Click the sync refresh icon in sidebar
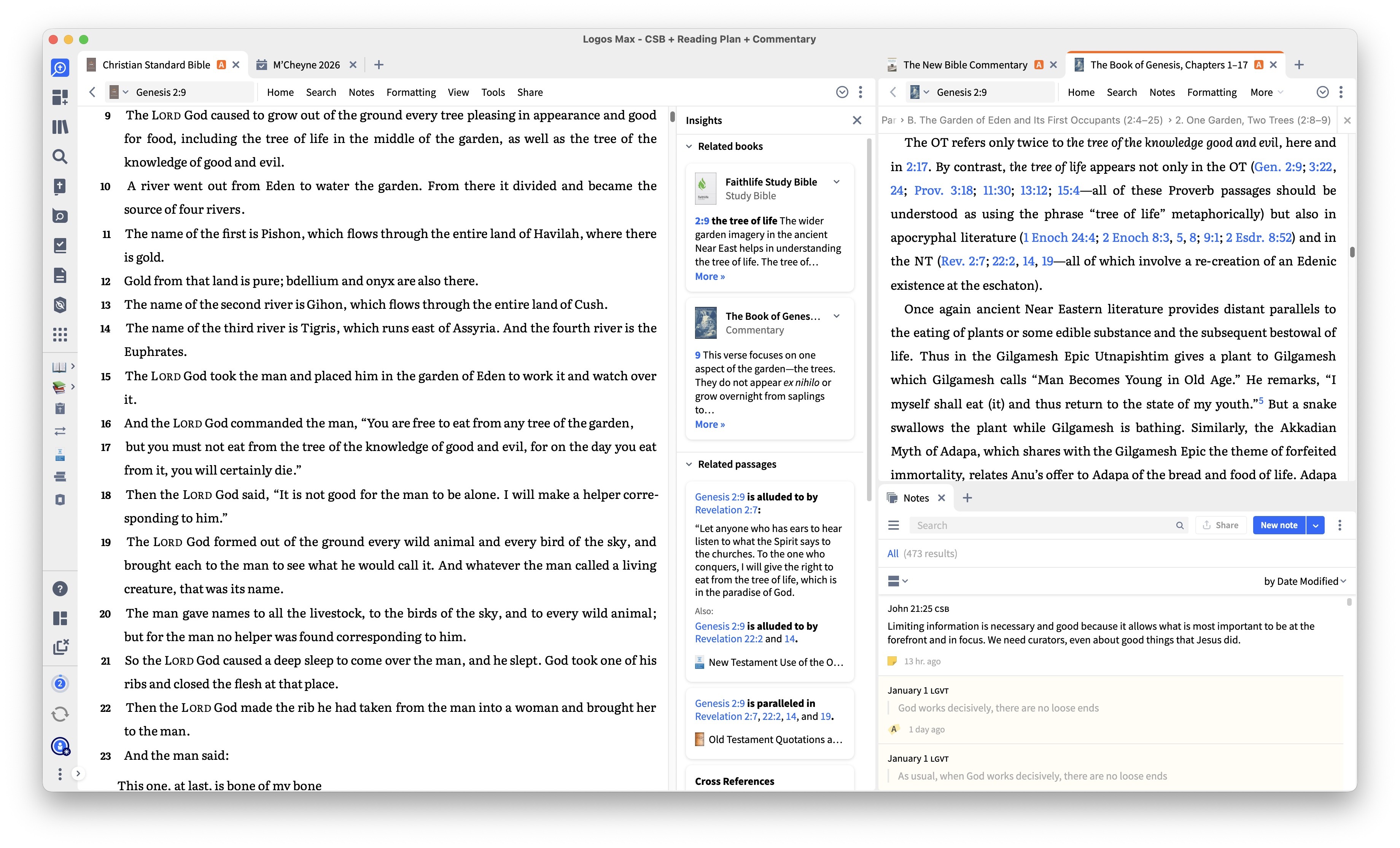The image size is (1400, 848). pyautogui.click(x=60, y=714)
